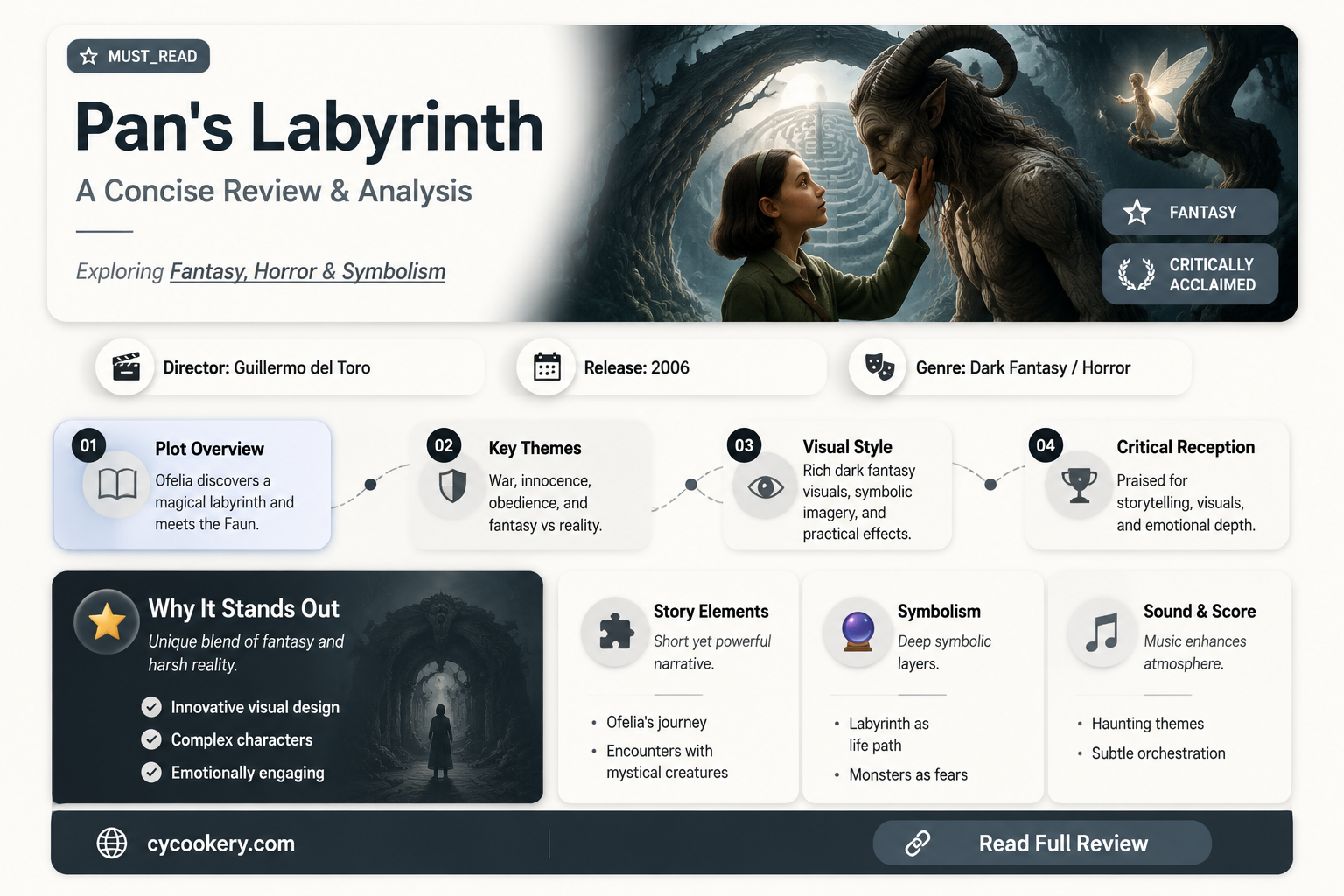Click the 'A Concise Review & Analysis' subtitle
The width and height of the screenshot is (1344, 896).
click(274, 191)
